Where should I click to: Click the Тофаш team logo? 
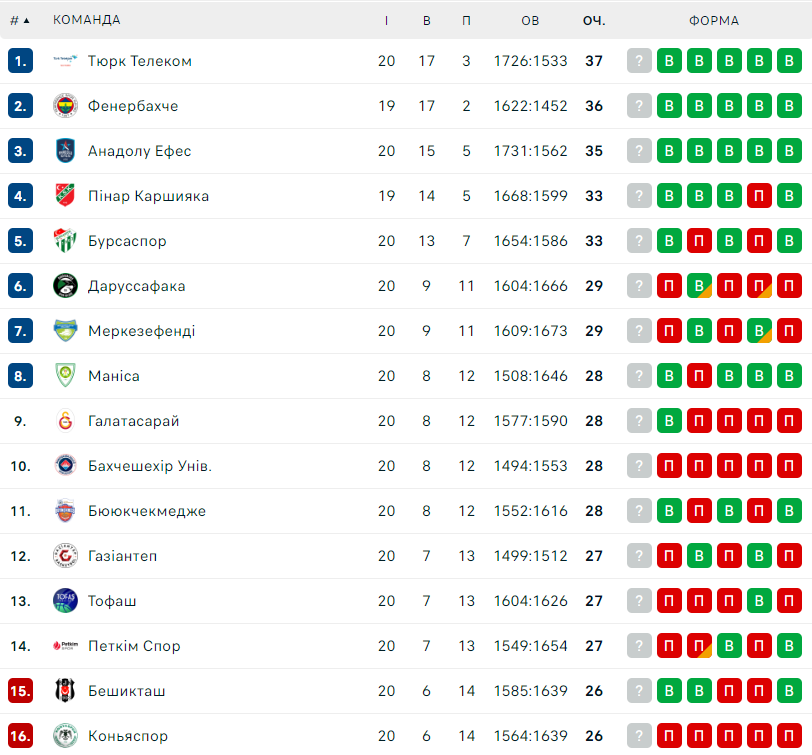tap(65, 601)
